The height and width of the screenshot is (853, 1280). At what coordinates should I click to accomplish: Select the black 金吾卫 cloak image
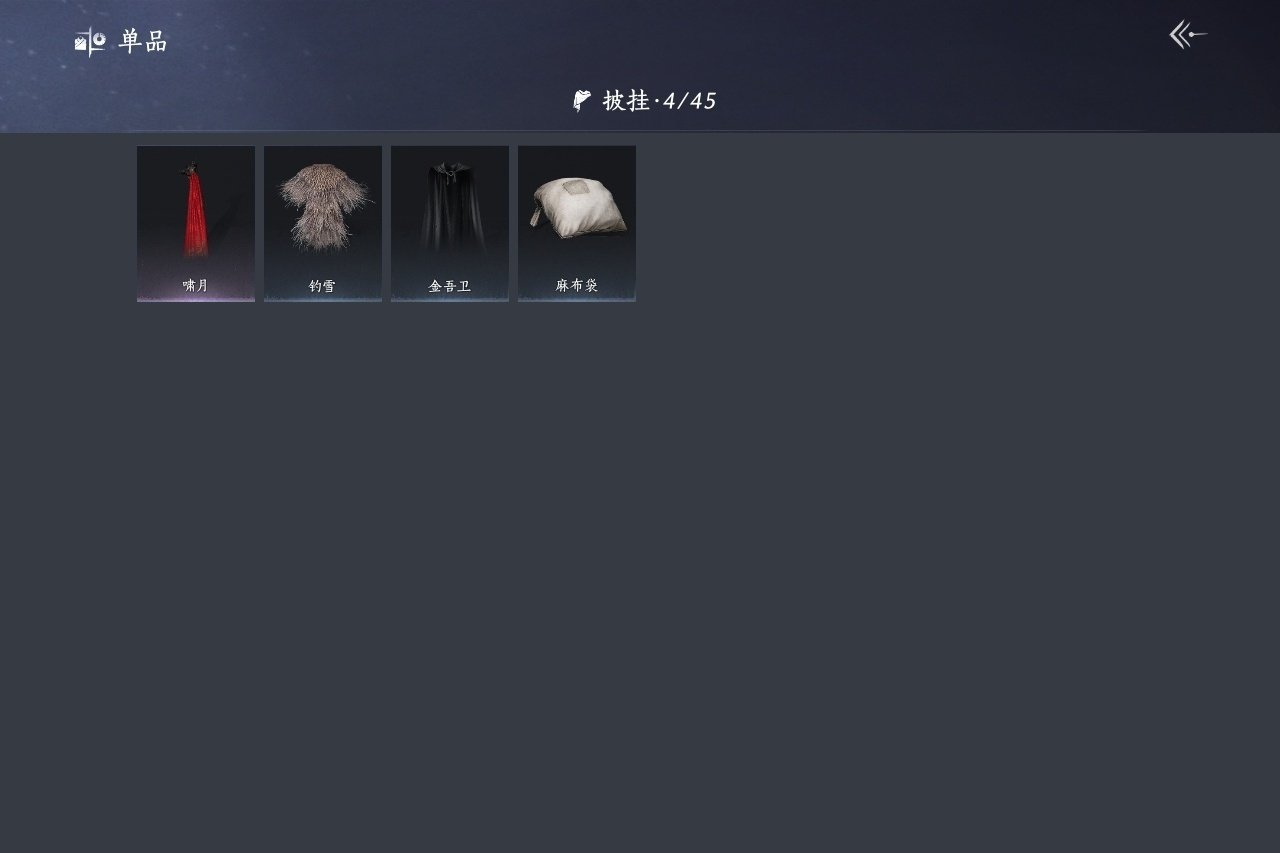[450, 207]
